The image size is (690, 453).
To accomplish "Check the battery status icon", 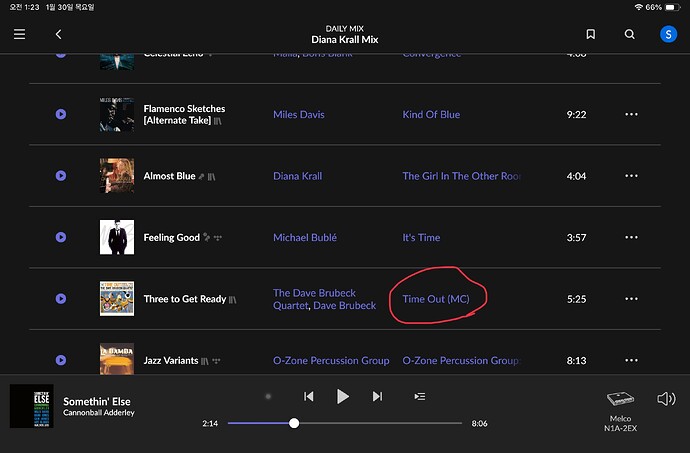I will [x=672, y=7].
